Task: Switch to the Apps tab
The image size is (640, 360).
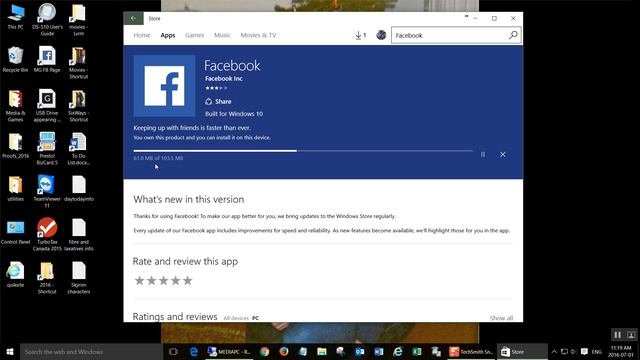Action: (x=168, y=35)
